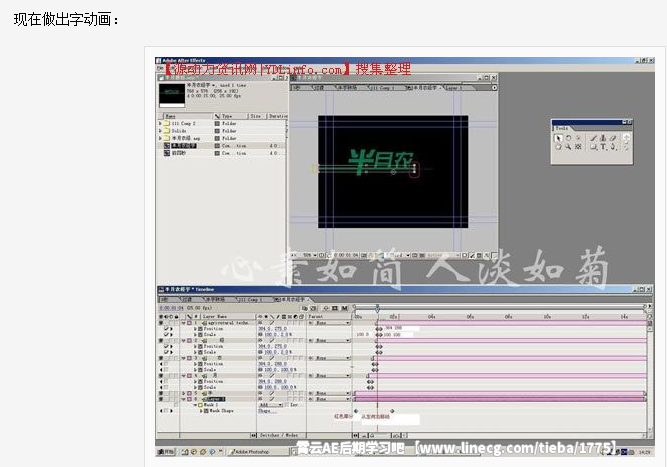Click the Tools tab of the palette
The image size is (667, 467).
(x=563, y=128)
